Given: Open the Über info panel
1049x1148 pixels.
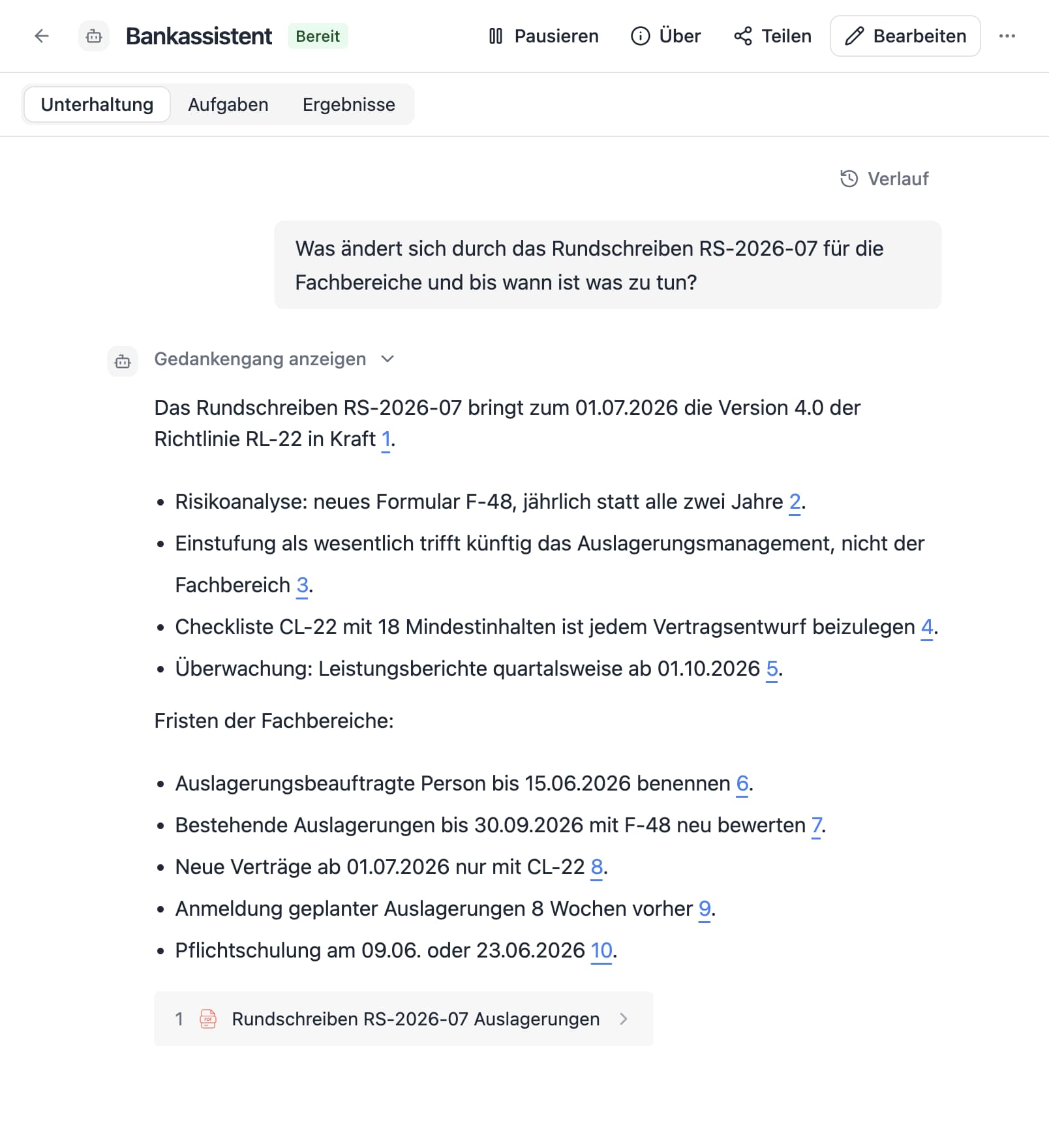Looking at the screenshot, I should pos(666,36).
